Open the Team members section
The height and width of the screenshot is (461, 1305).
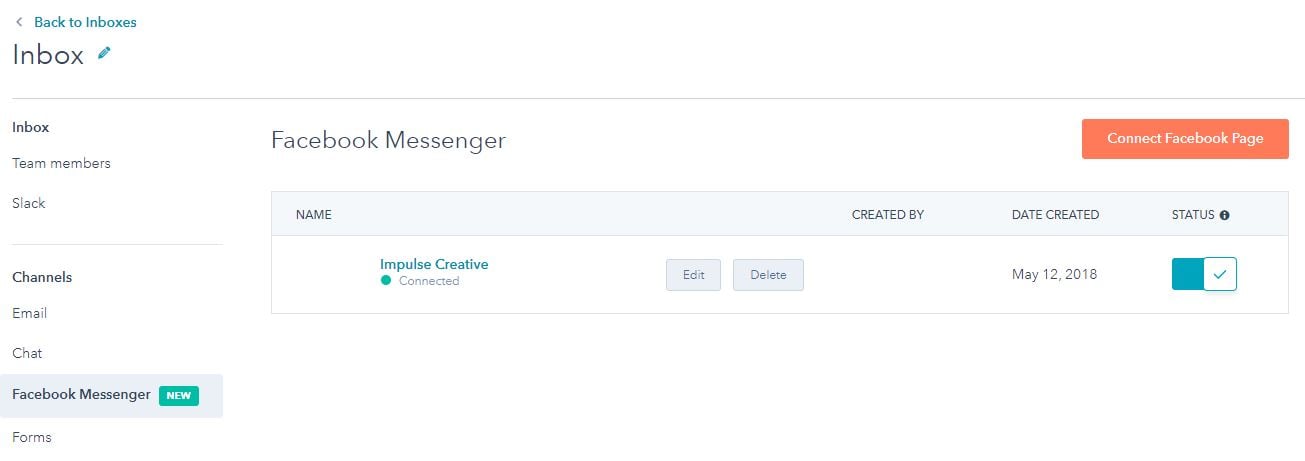coord(61,163)
